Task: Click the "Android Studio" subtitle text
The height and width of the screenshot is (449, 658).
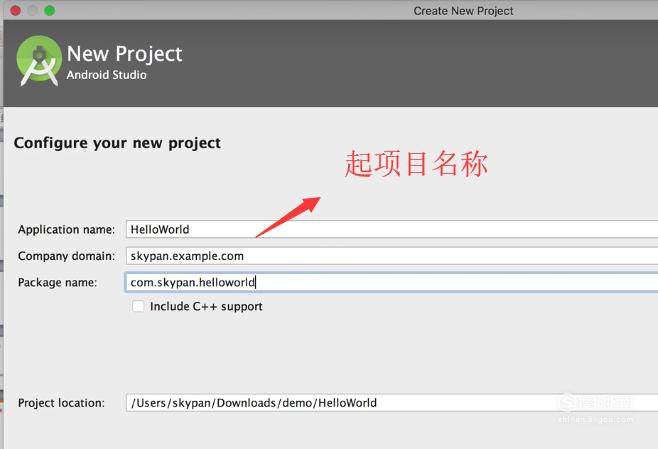Action: (x=107, y=75)
